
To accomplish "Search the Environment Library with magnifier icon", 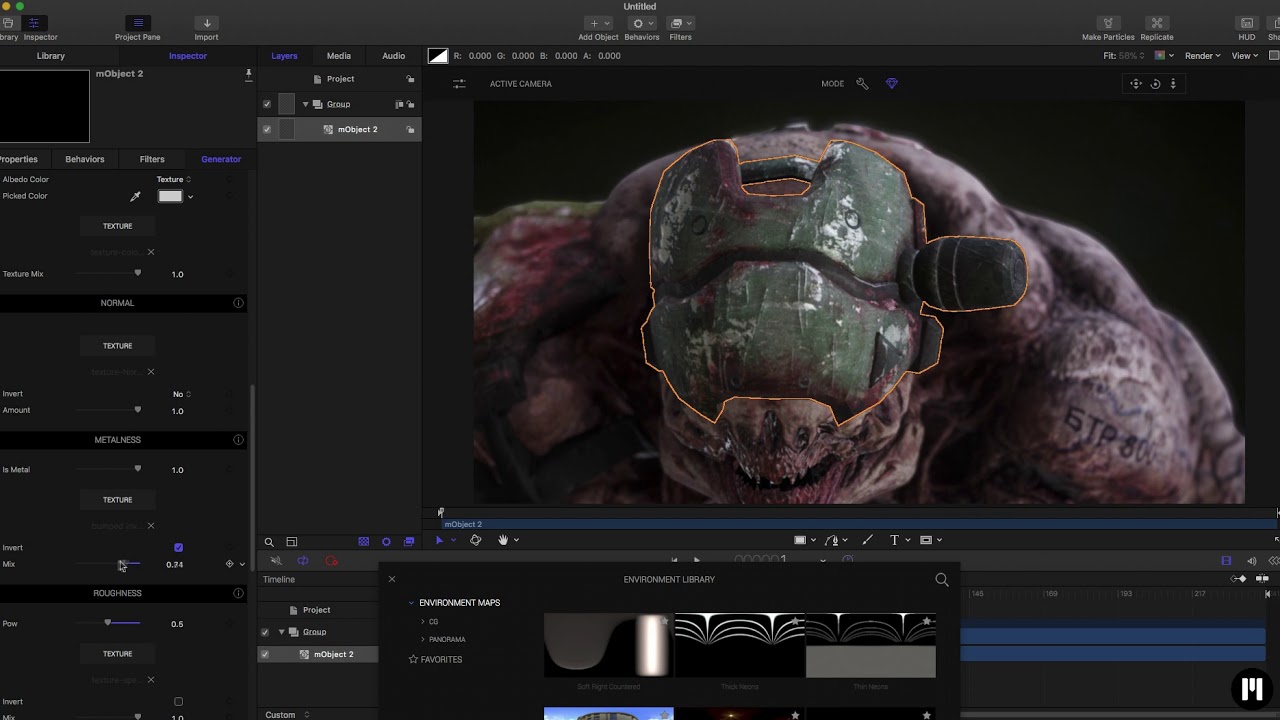I will [941, 579].
